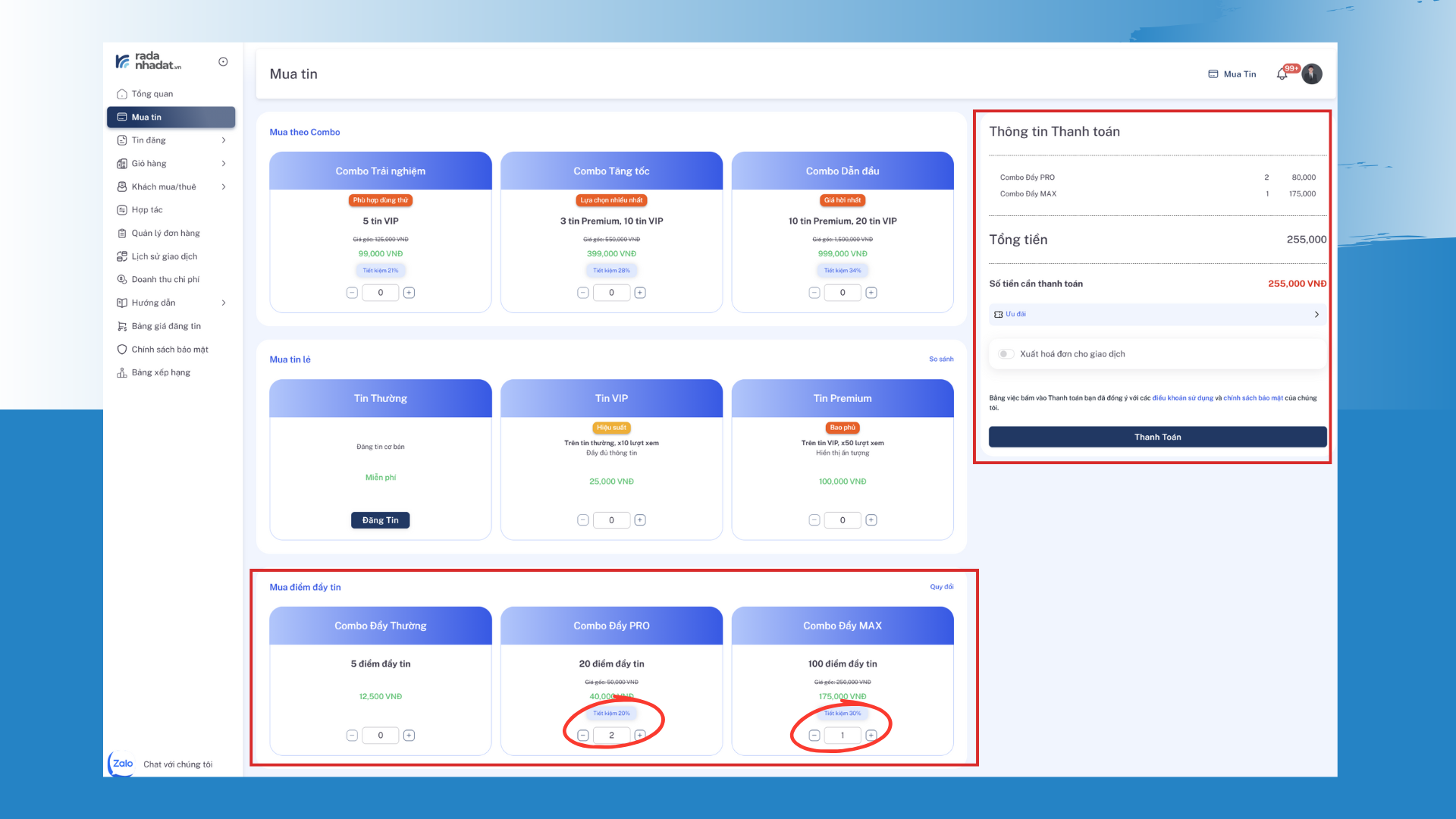1456x819 pixels.
Task: Click minus icon on Tin Premium
Action: 814,520
